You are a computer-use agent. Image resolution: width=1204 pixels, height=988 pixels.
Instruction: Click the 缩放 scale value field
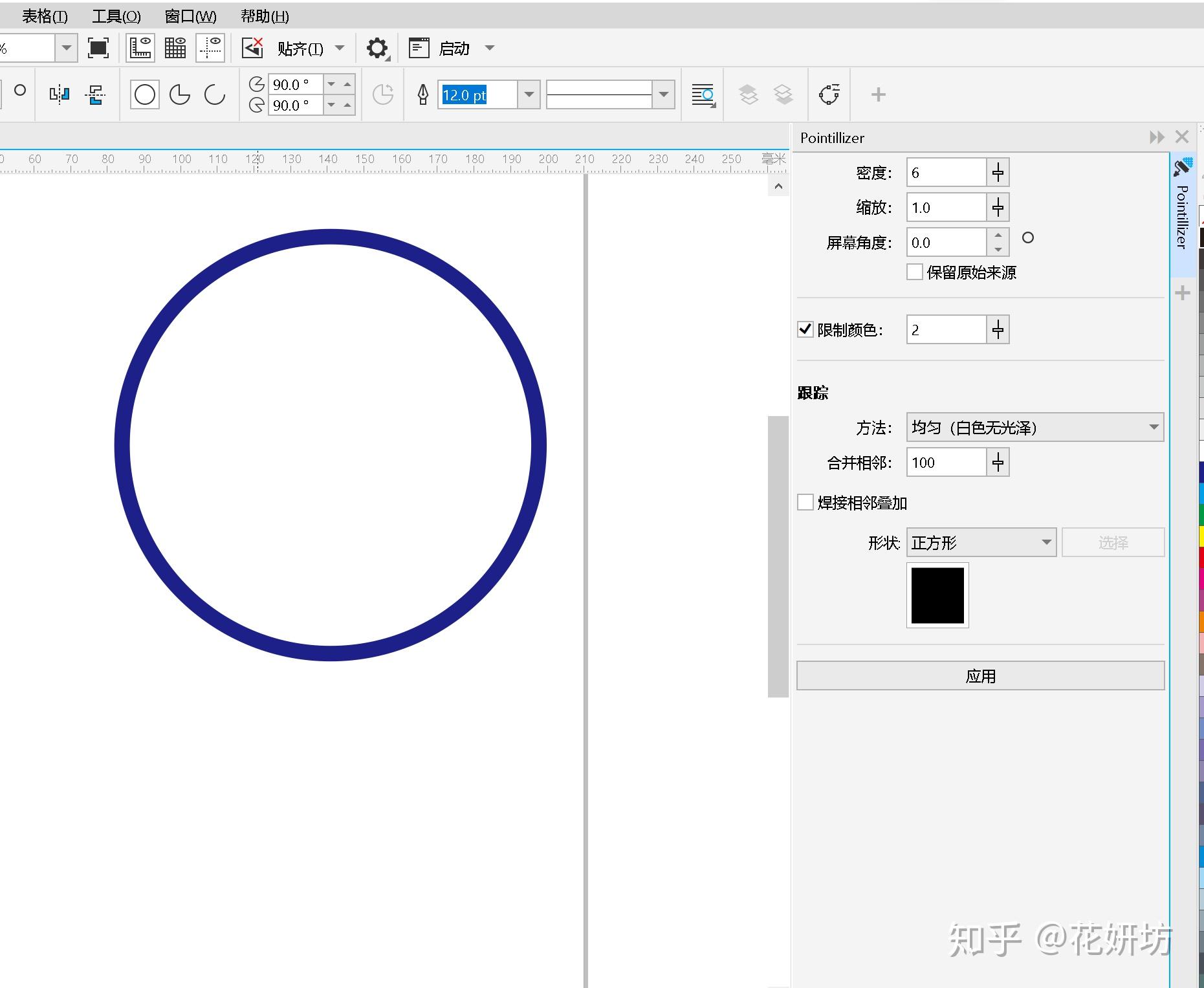[x=946, y=208]
